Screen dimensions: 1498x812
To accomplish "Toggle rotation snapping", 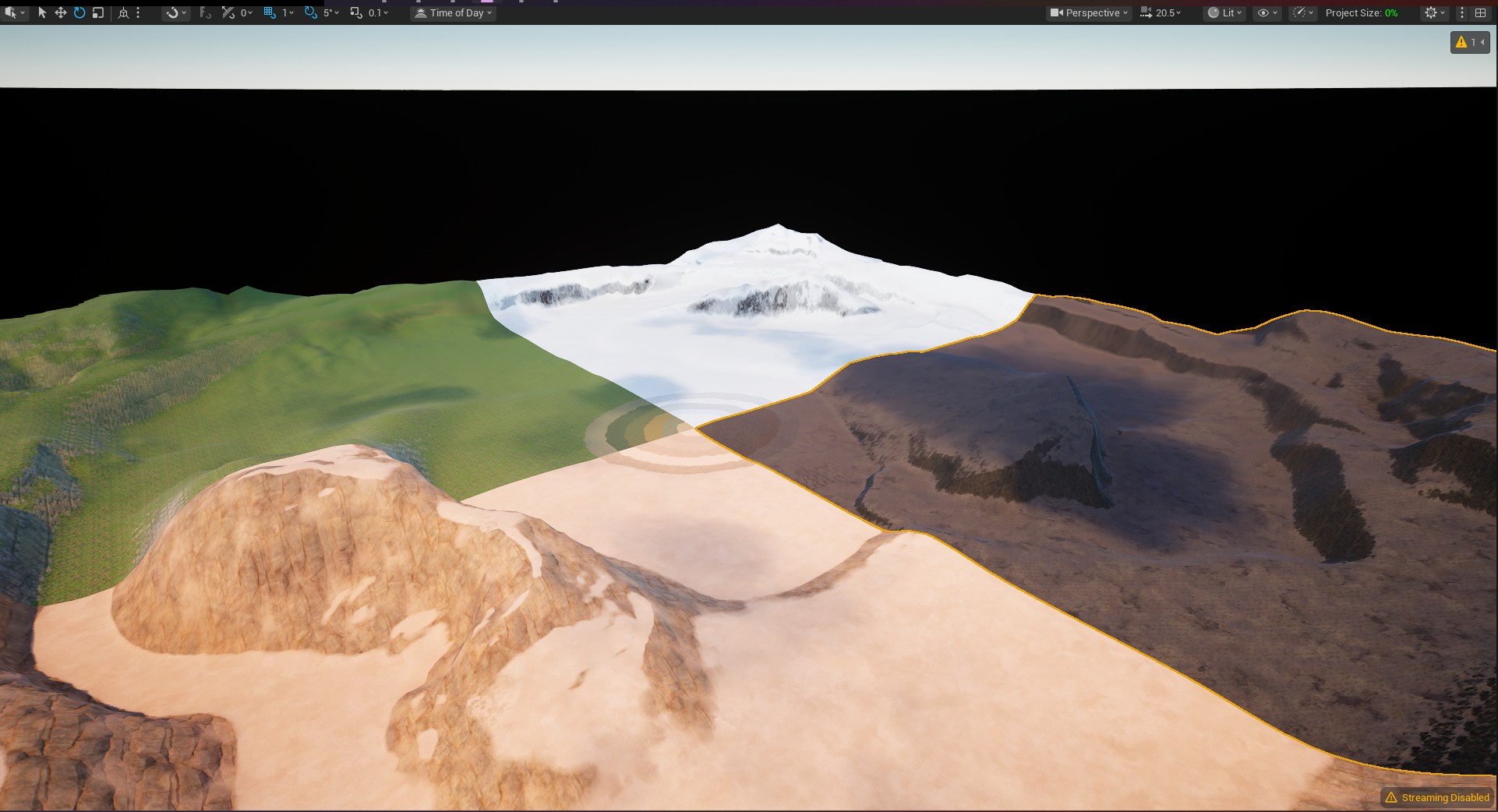I will coord(311,12).
